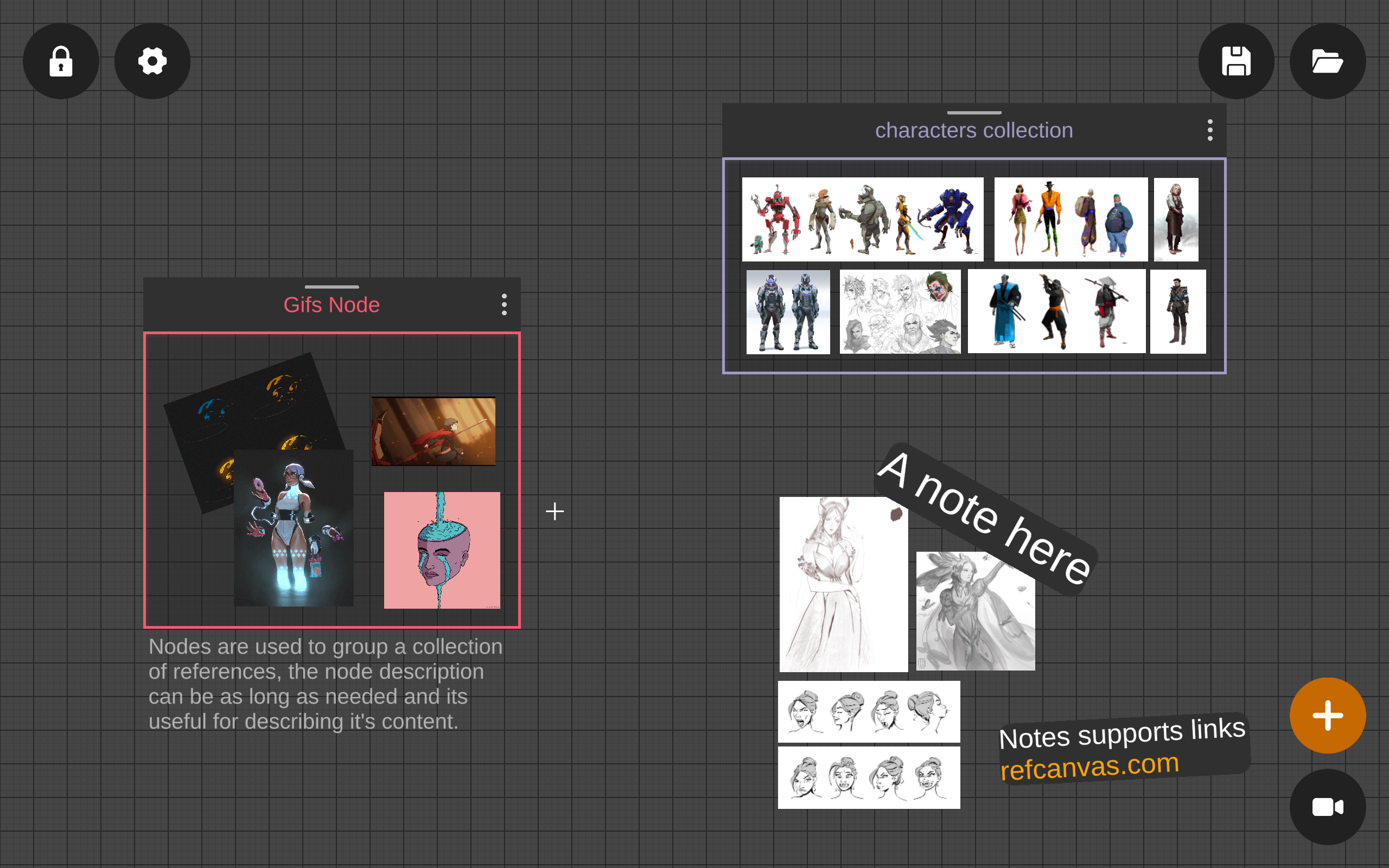
Task: Click the lock canvas icon
Action: 61,61
